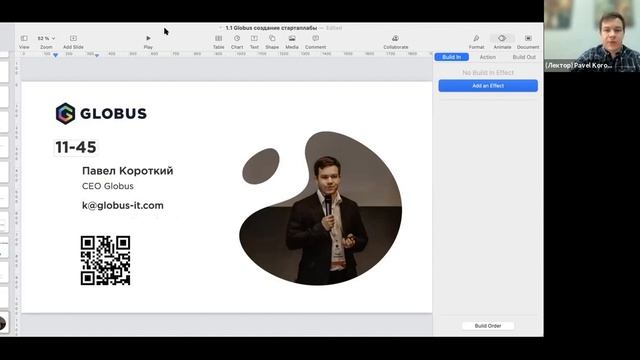Image resolution: width=640 pixels, height=360 pixels.
Task: Select the bottom slide thumbnail in navigator
Action: 3,323
